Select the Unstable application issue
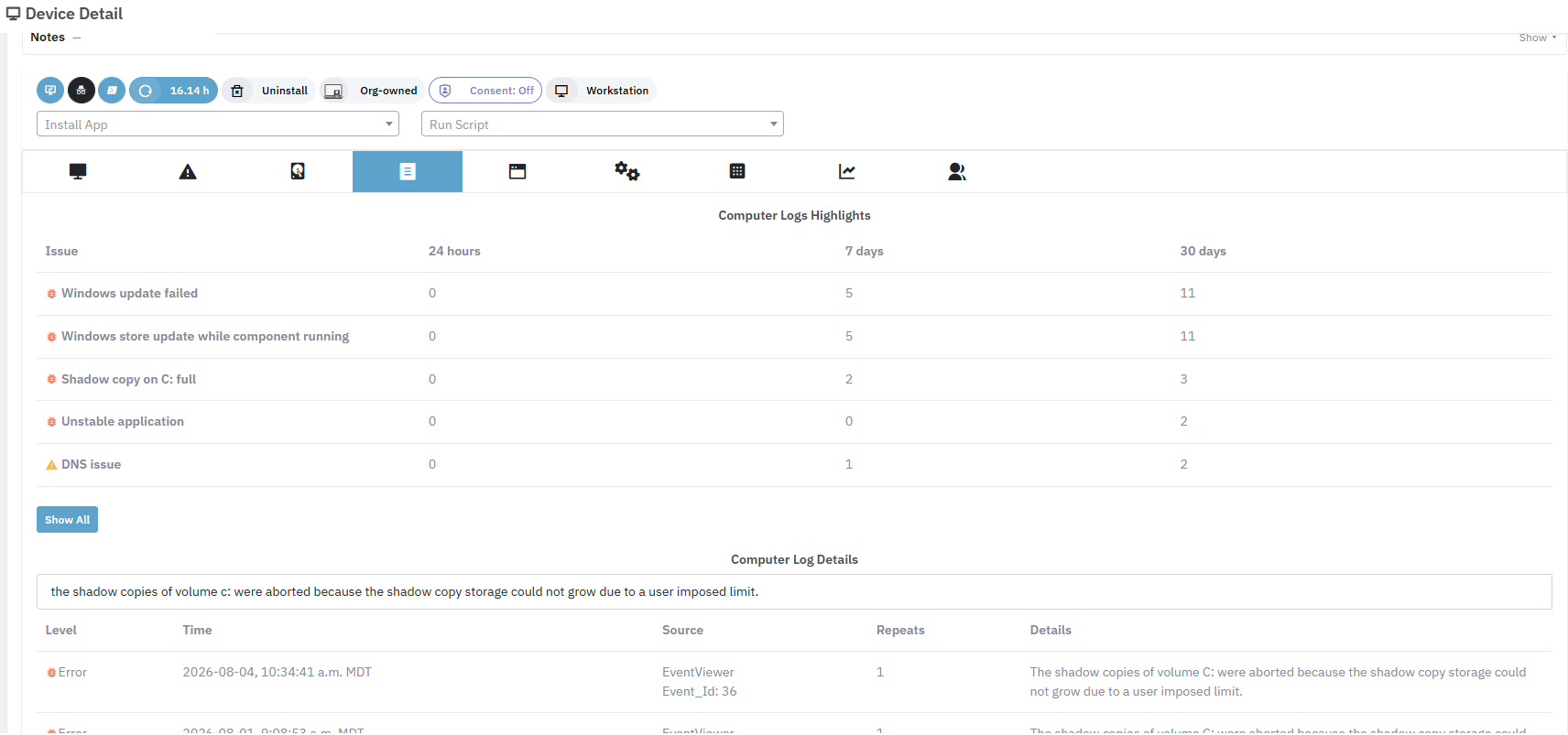 [x=123, y=421]
